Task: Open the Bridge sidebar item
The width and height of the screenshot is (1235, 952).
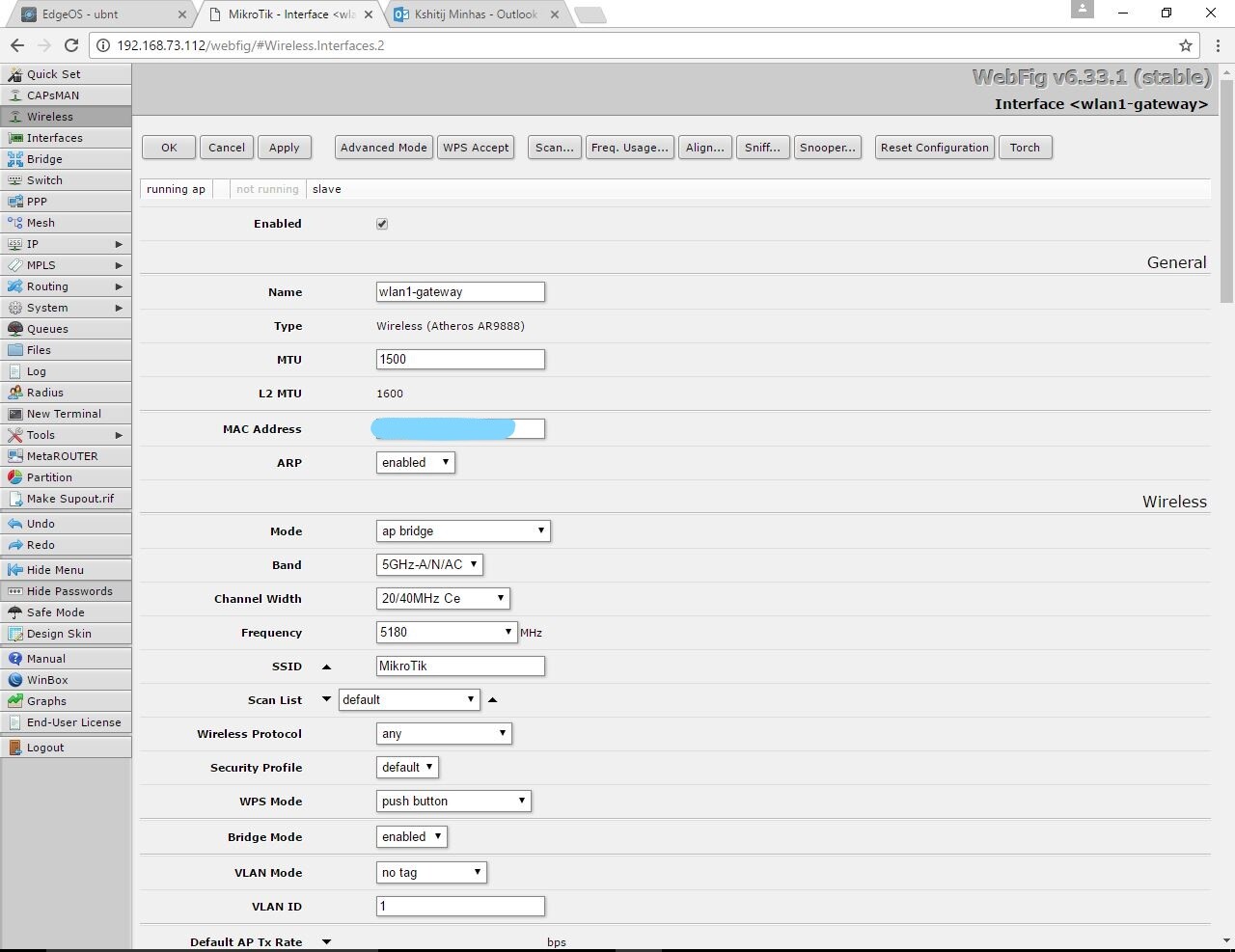Action: tap(66, 159)
